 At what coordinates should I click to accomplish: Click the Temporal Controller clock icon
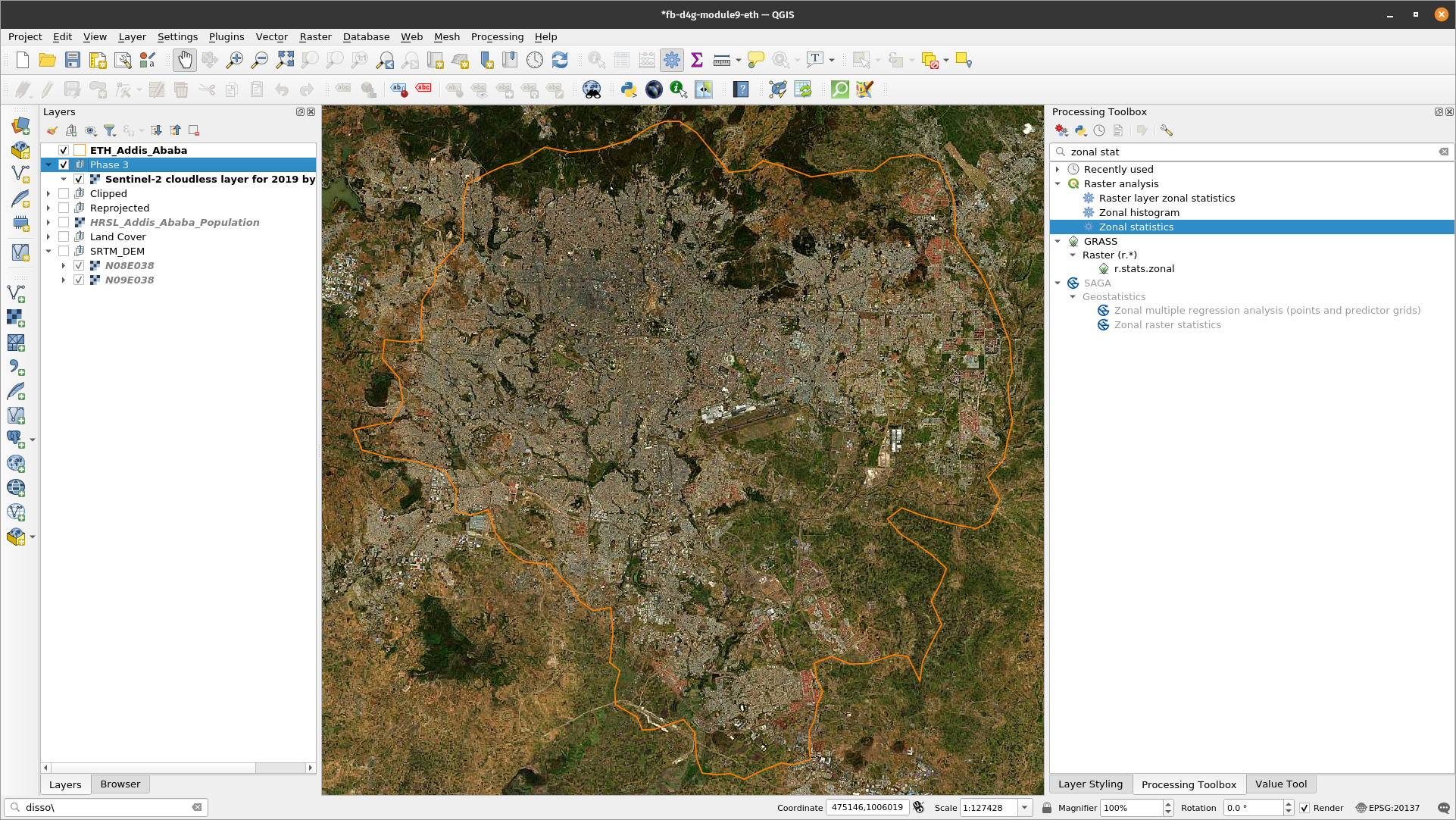pyautogui.click(x=535, y=61)
